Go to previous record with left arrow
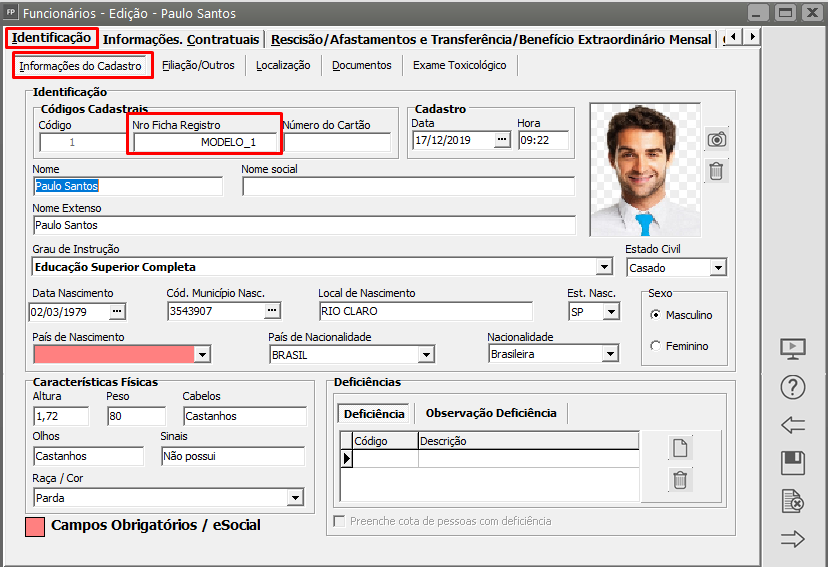The height and width of the screenshot is (567, 828). (x=793, y=424)
